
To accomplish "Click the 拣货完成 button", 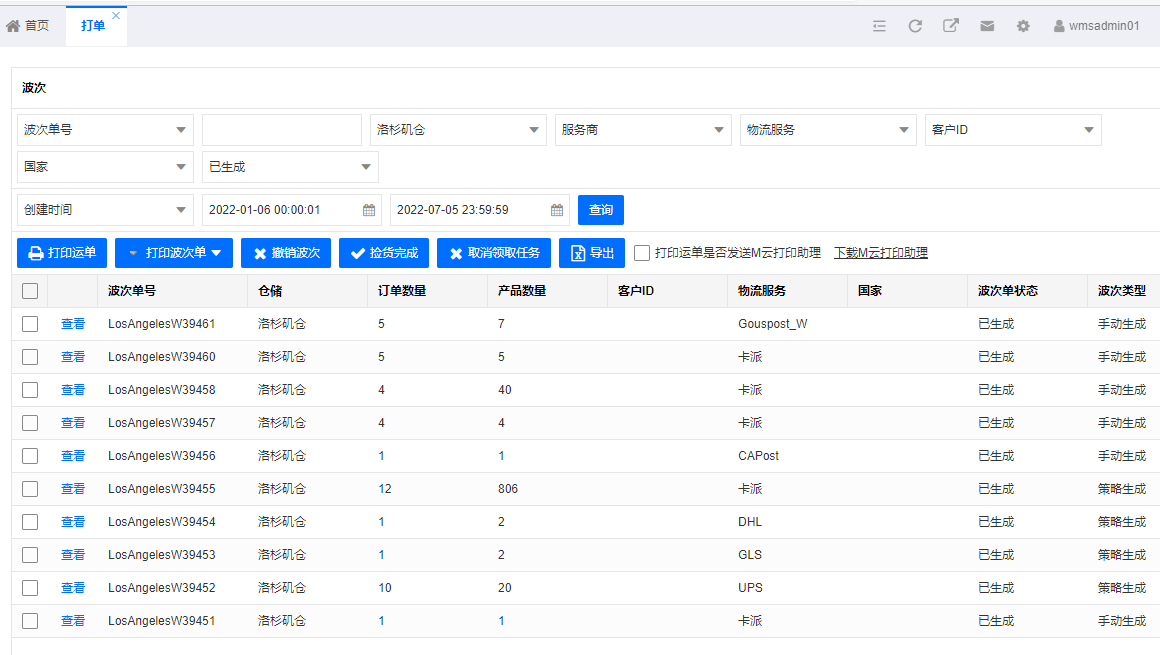I will pos(384,253).
